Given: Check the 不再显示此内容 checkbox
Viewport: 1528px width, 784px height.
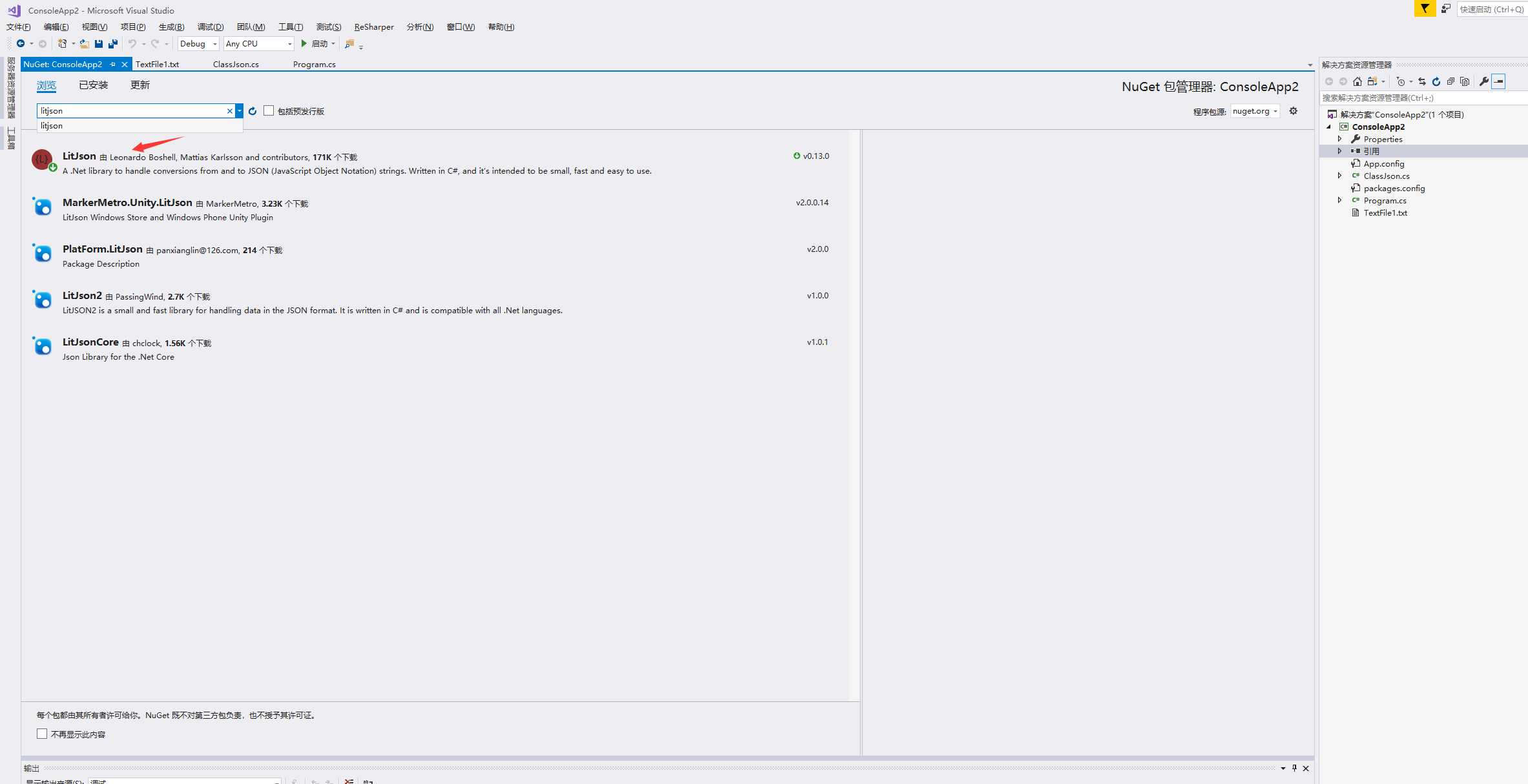Looking at the screenshot, I should pos(42,734).
